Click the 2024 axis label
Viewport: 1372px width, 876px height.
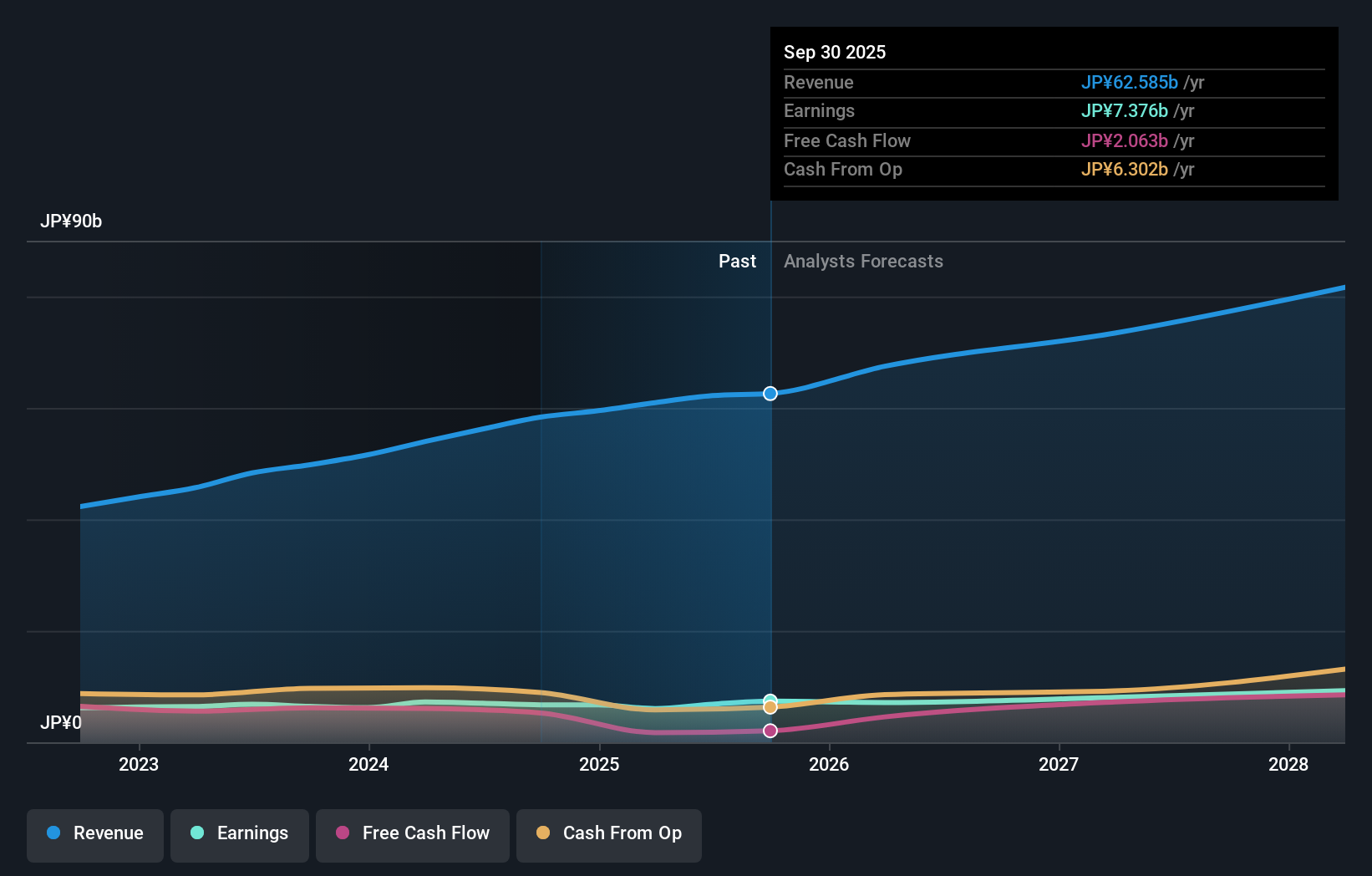tap(368, 764)
